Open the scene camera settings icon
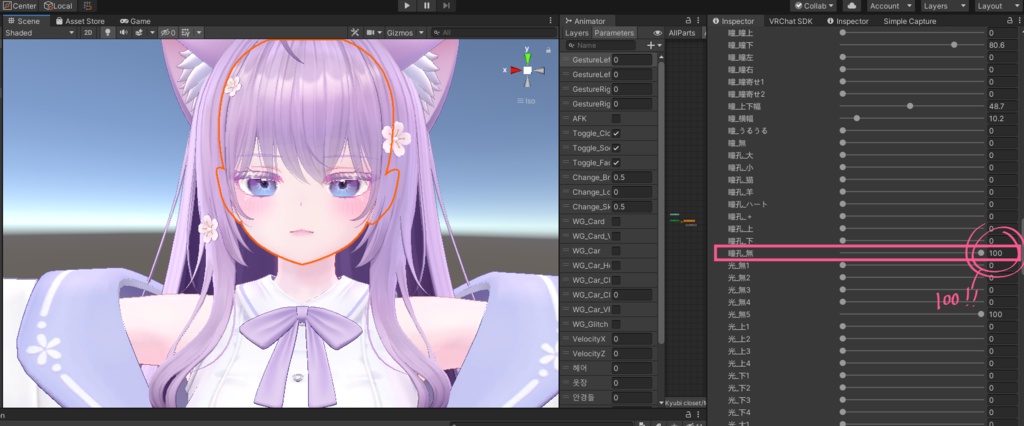Image resolution: width=1024 pixels, height=426 pixels. [x=371, y=33]
